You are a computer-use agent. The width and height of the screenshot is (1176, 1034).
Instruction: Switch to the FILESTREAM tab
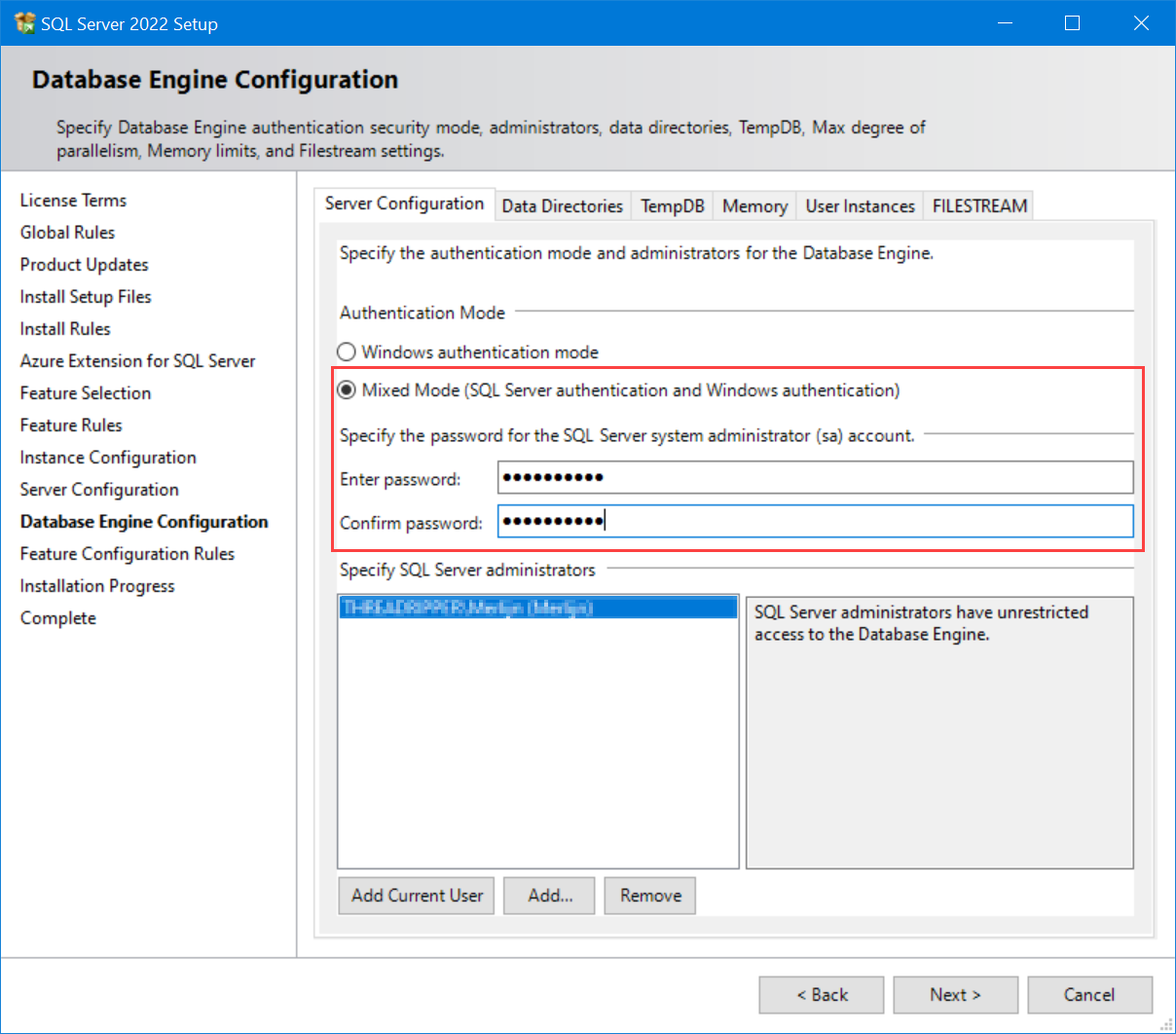pyautogui.click(x=978, y=205)
